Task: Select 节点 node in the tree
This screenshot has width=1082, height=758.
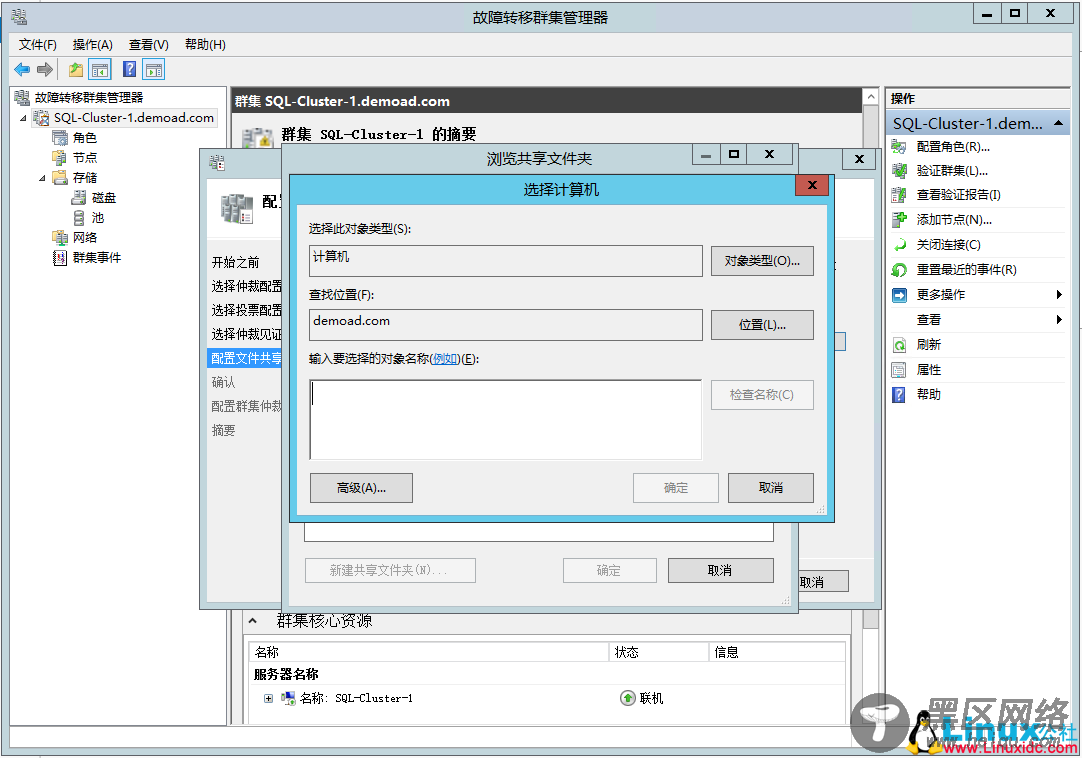Action: click(85, 158)
